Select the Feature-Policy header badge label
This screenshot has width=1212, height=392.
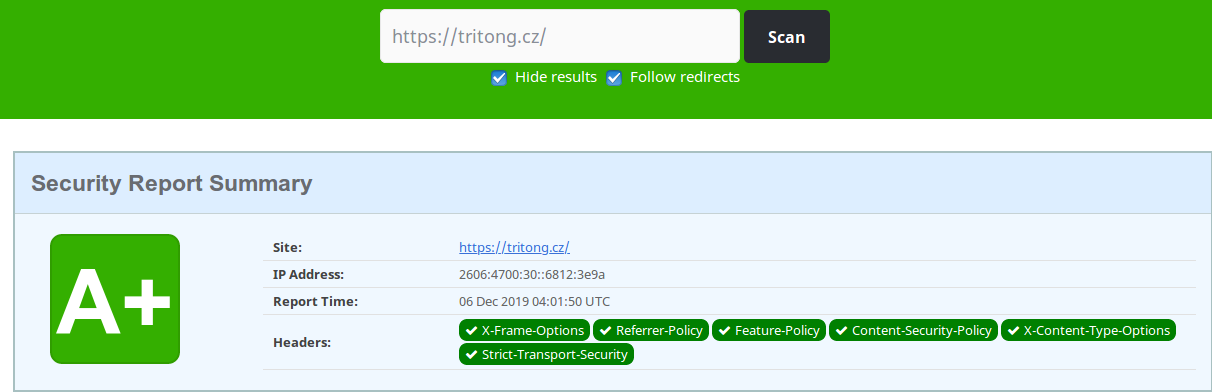(x=777, y=330)
